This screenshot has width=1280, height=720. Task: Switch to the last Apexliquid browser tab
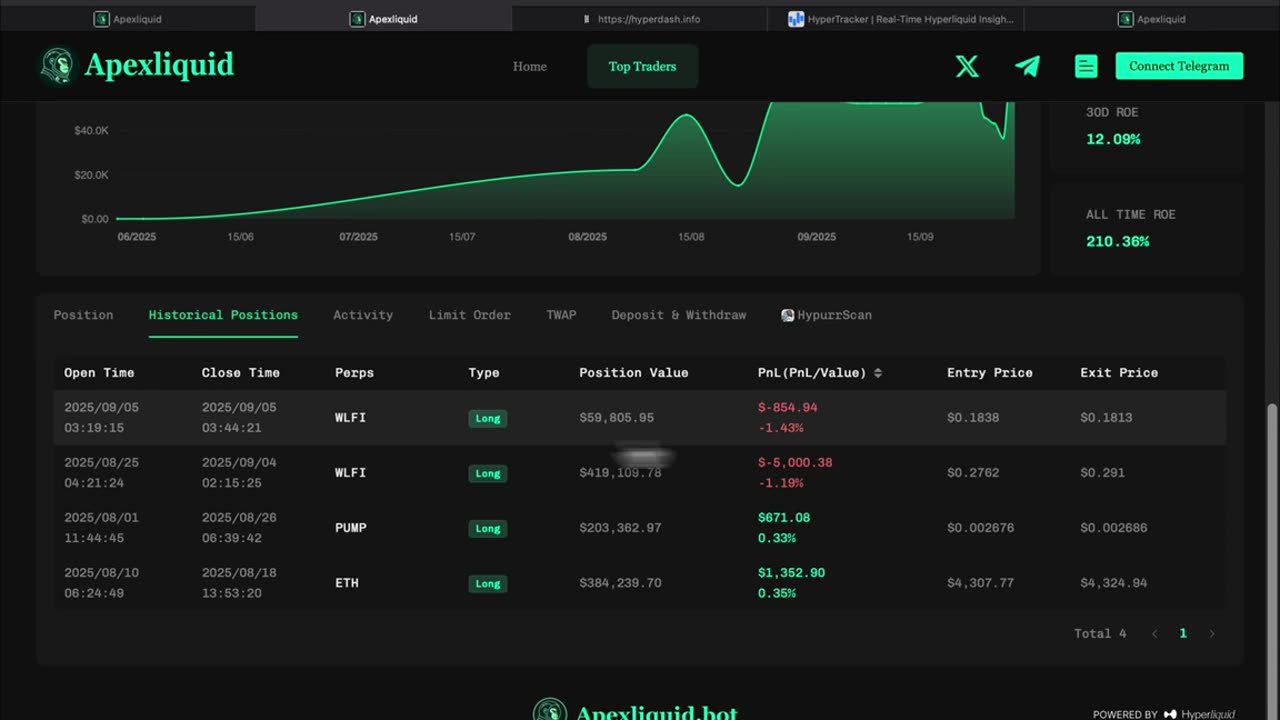(1152, 19)
